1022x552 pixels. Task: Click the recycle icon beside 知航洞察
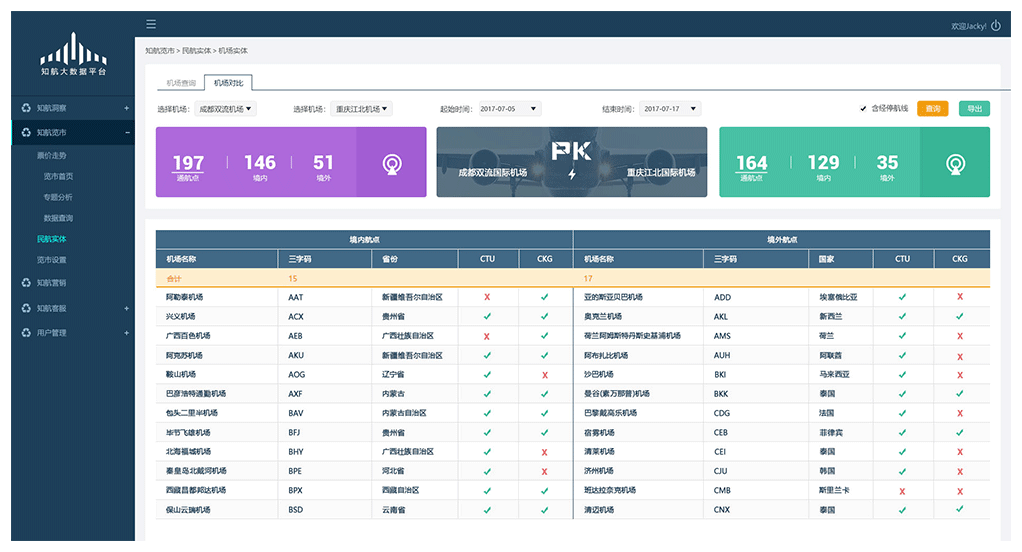point(26,108)
